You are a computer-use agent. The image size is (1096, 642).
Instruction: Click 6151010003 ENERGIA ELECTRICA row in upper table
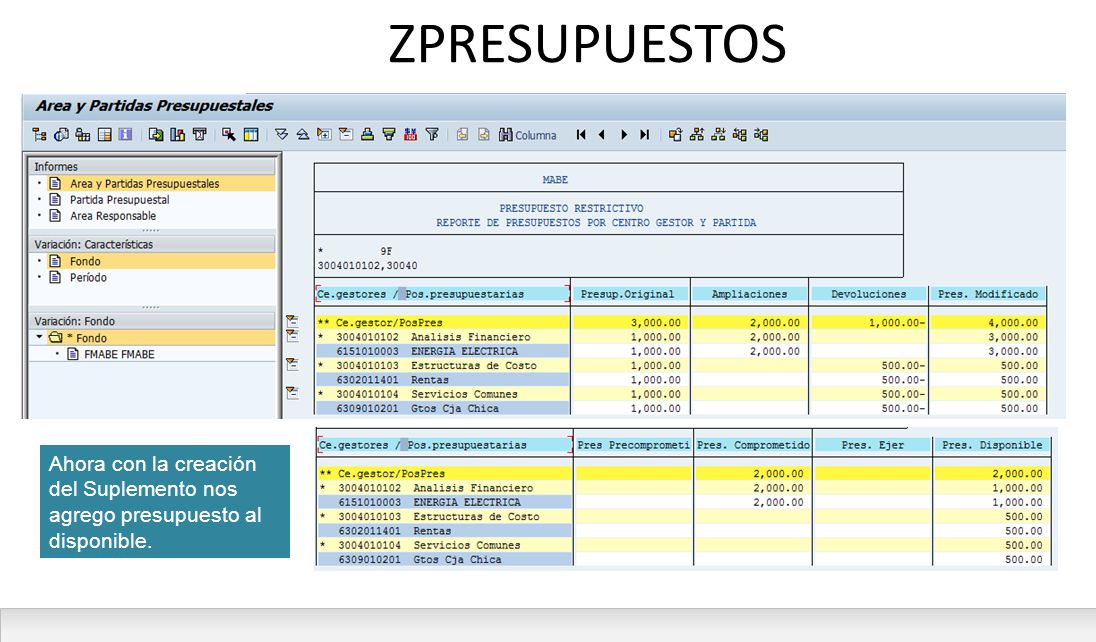coord(442,351)
